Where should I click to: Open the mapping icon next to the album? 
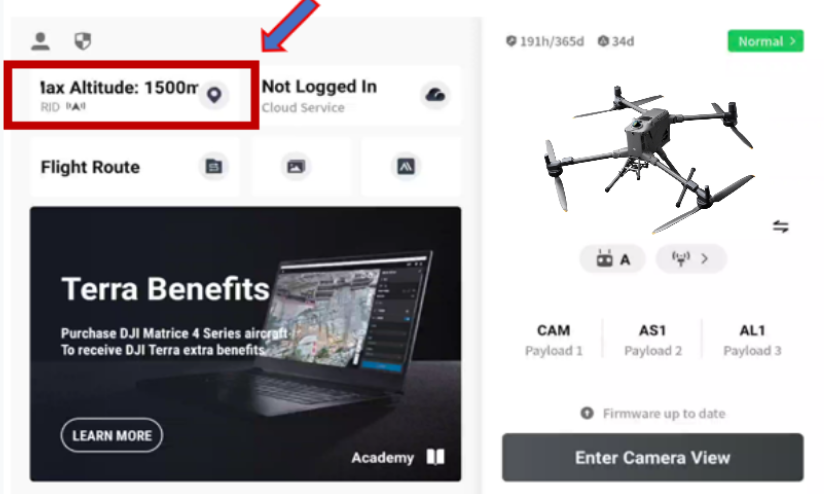(406, 167)
